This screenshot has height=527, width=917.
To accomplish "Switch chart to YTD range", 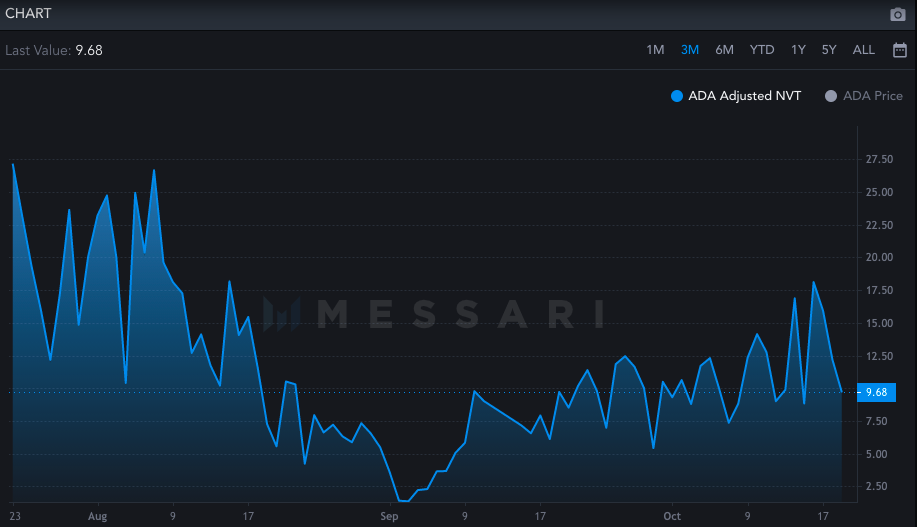I will [x=762, y=50].
